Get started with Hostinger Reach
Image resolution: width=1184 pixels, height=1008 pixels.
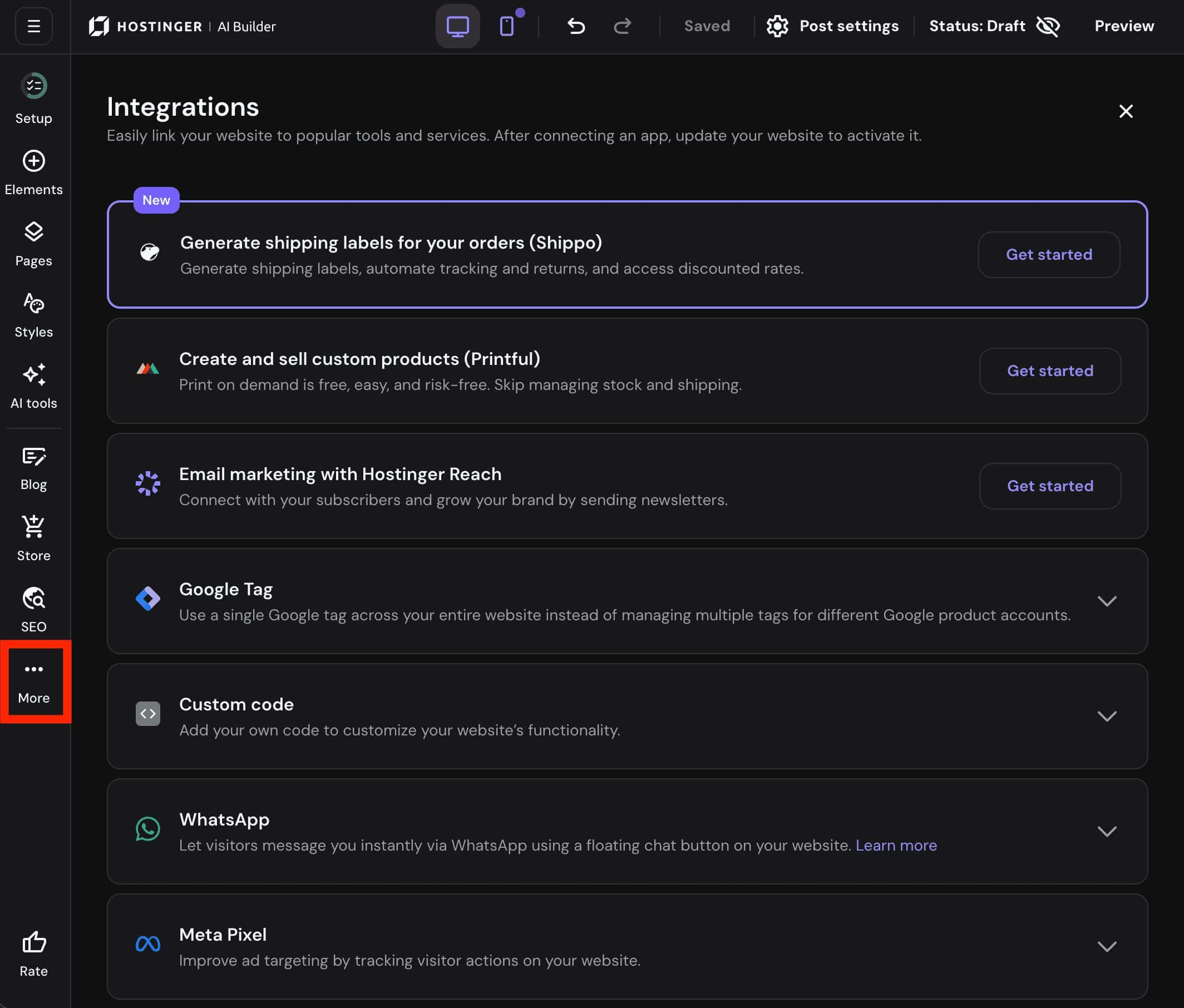click(1050, 486)
